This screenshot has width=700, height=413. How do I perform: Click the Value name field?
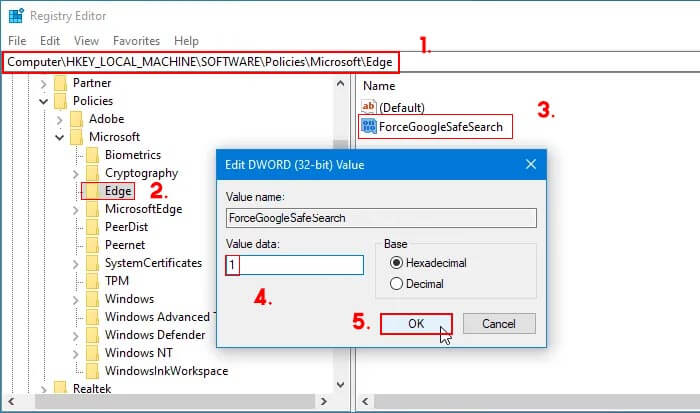381,218
